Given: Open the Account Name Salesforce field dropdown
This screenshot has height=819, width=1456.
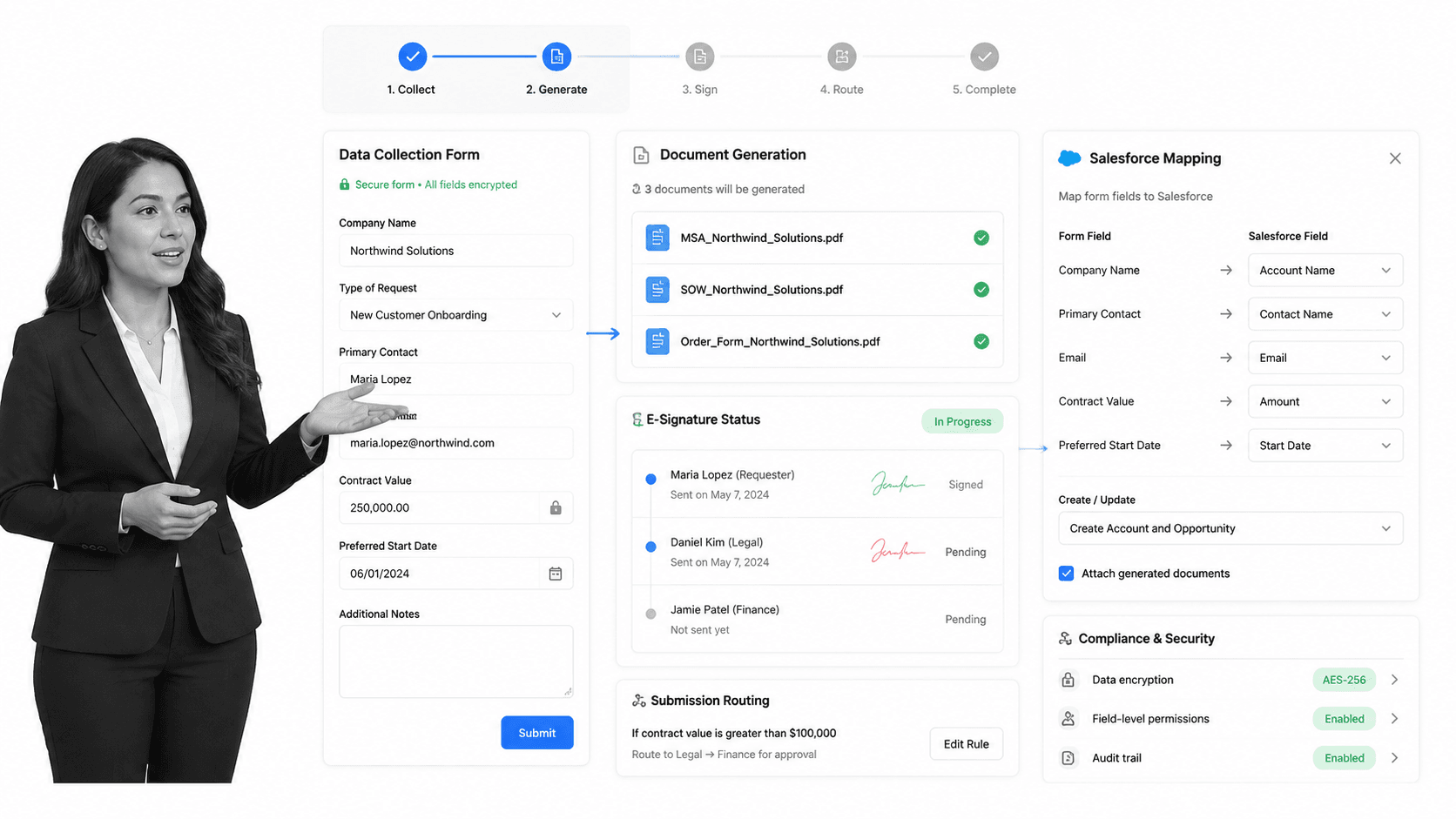Looking at the screenshot, I should coord(1325,271).
